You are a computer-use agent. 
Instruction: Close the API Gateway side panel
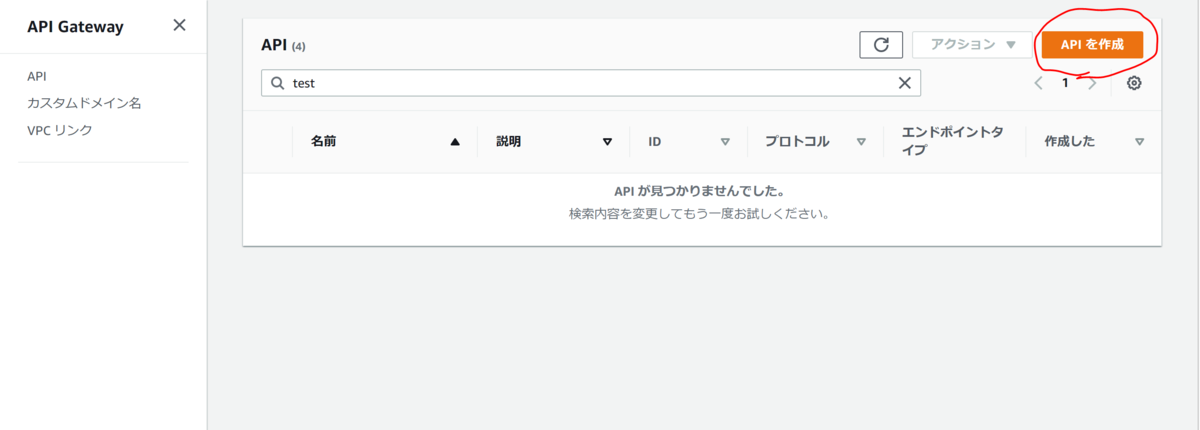(179, 25)
